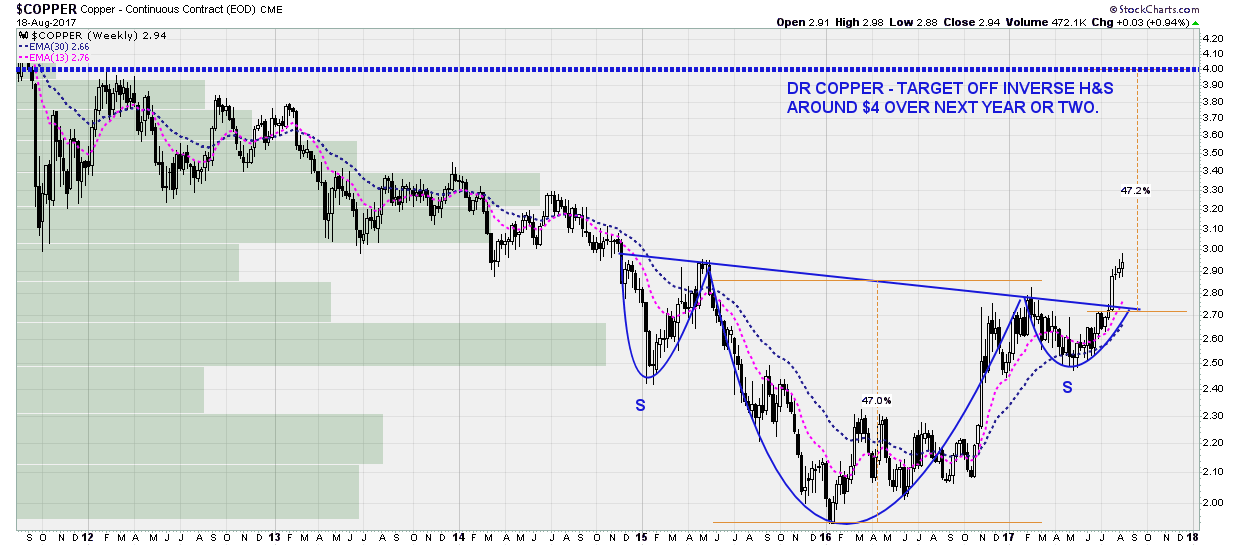Click the 47.0% measurement label
Screen dimensions: 1240x546
coord(876,400)
